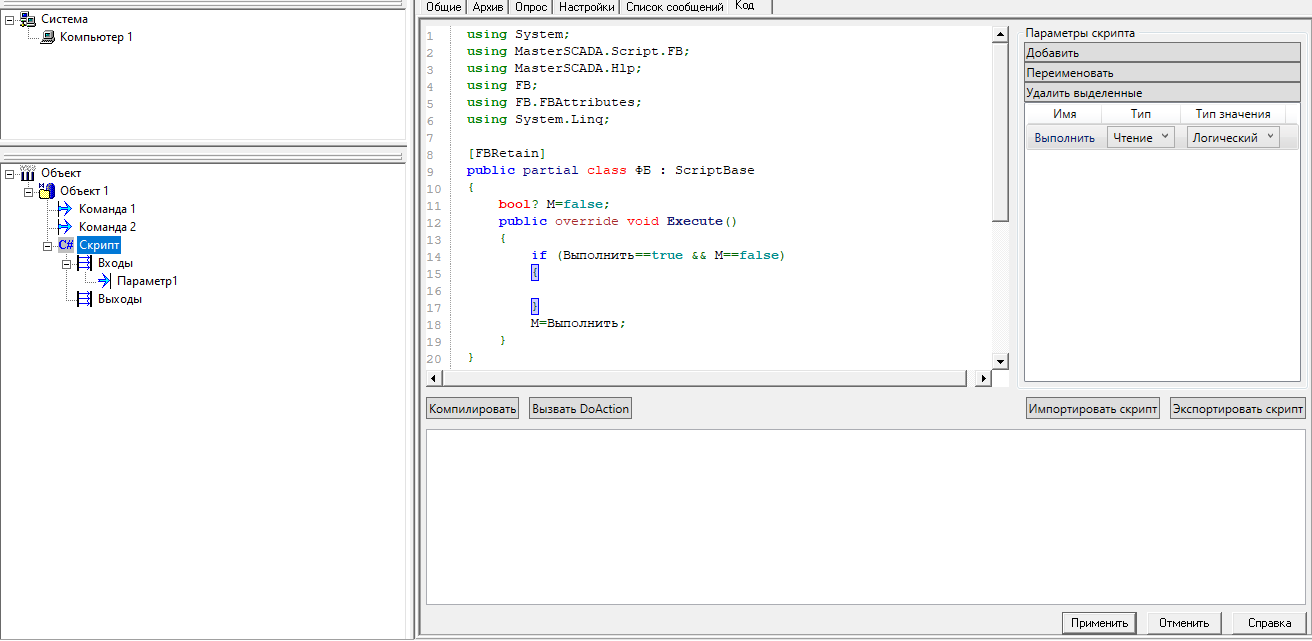
Task: Click the Параметр1 input arrow icon
Action: tap(104, 281)
